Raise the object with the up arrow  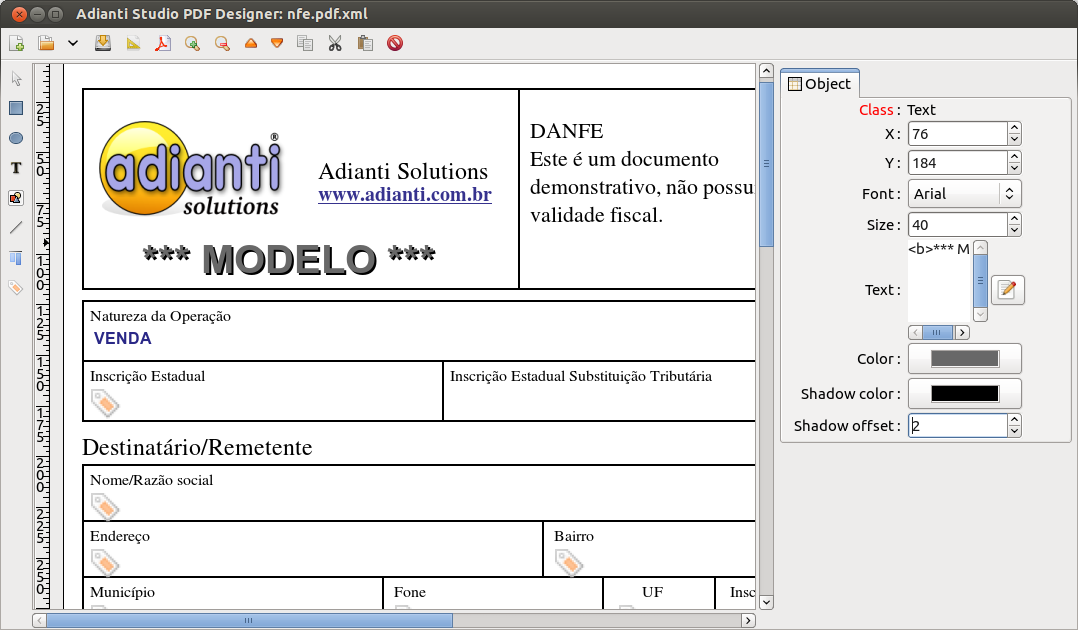[251, 43]
